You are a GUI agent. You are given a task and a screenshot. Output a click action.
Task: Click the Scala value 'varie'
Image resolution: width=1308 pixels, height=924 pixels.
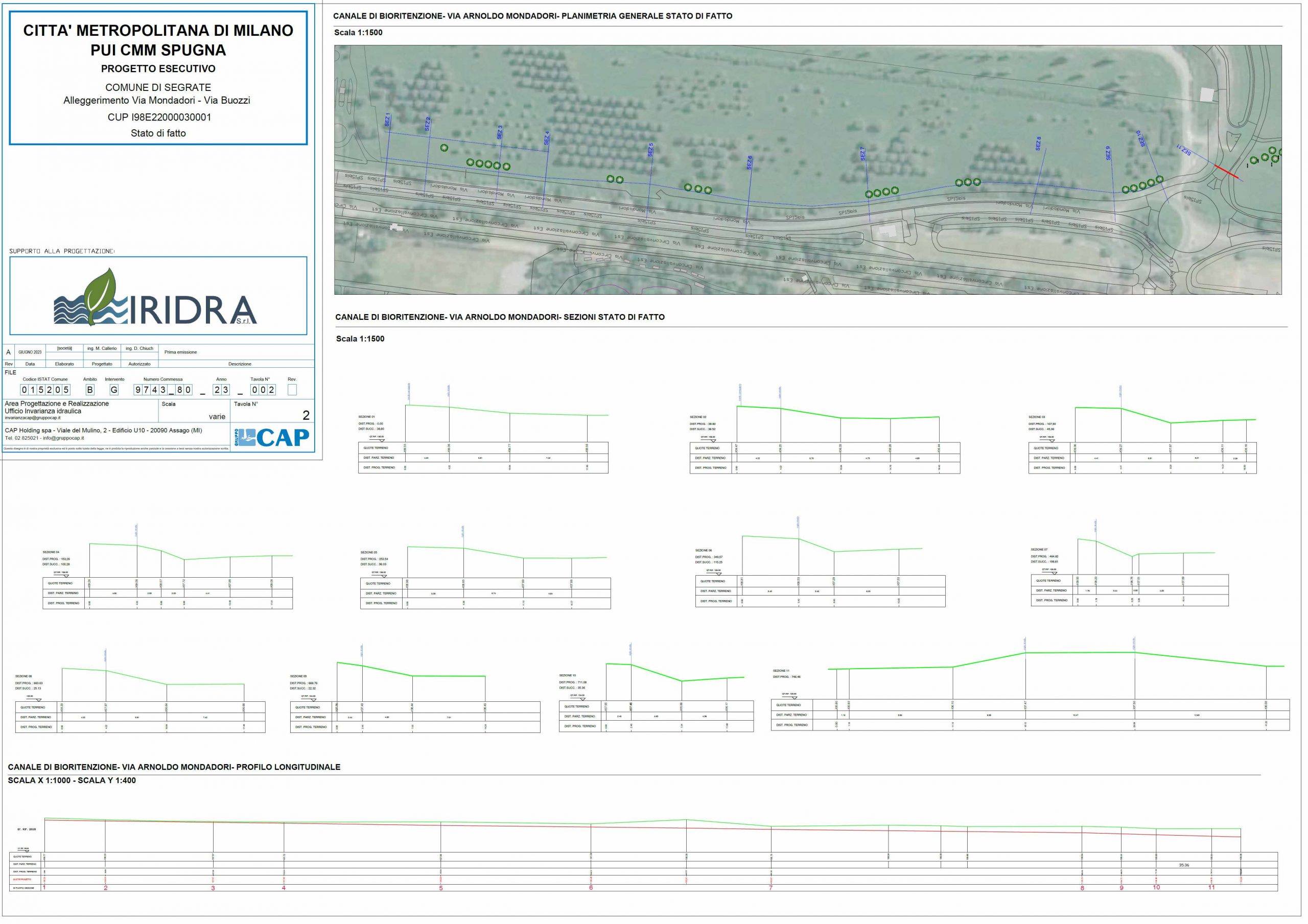pos(217,417)
